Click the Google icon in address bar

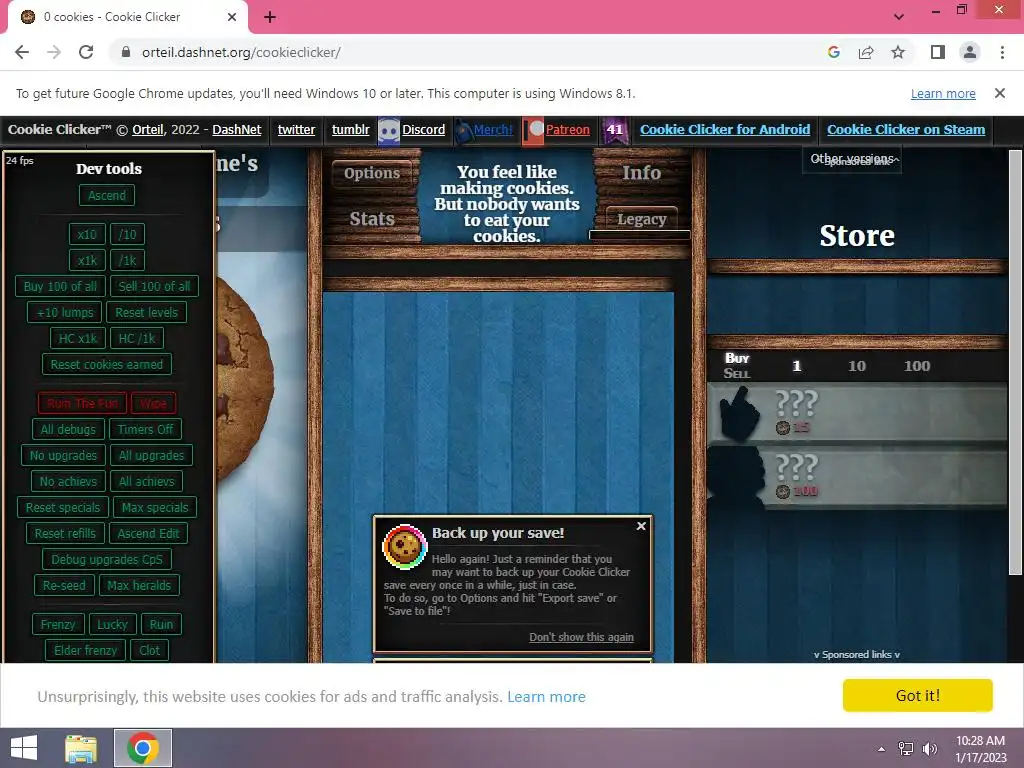tap(833, 52)
